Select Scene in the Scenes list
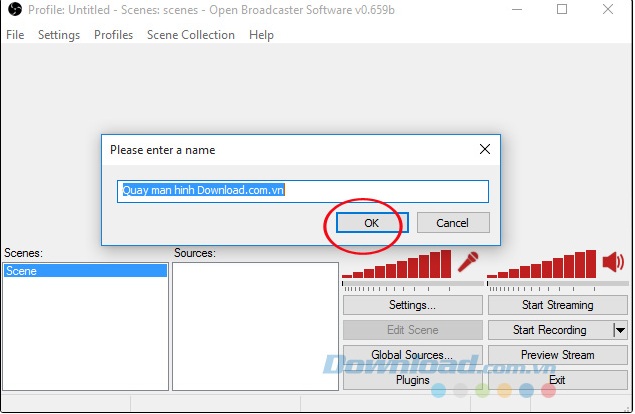Image resolution: width=635 pixels, height=414 pixels. pyautogui.click(x=85, y=271)
